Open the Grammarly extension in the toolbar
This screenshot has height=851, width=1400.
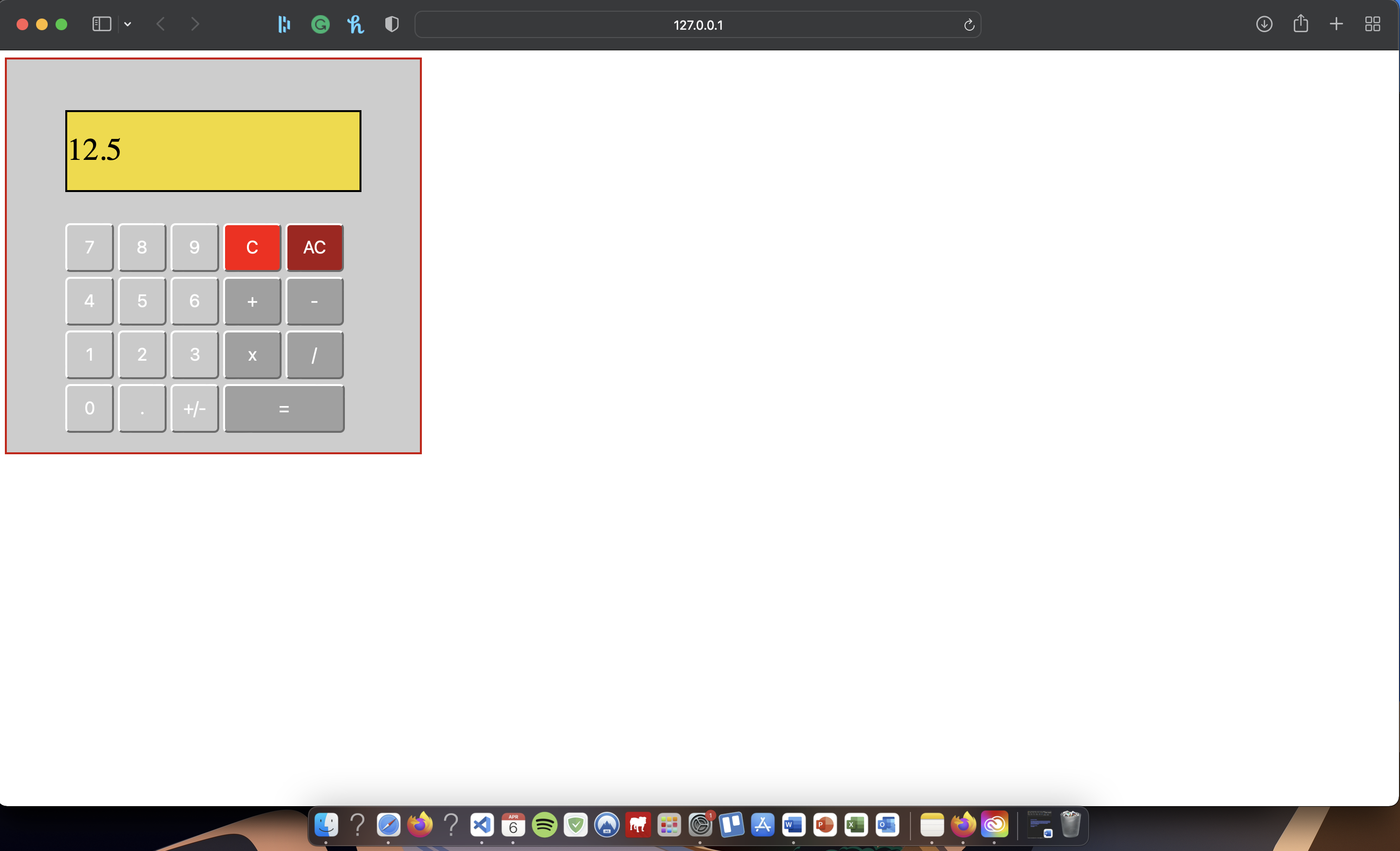(x=320, y=24)
